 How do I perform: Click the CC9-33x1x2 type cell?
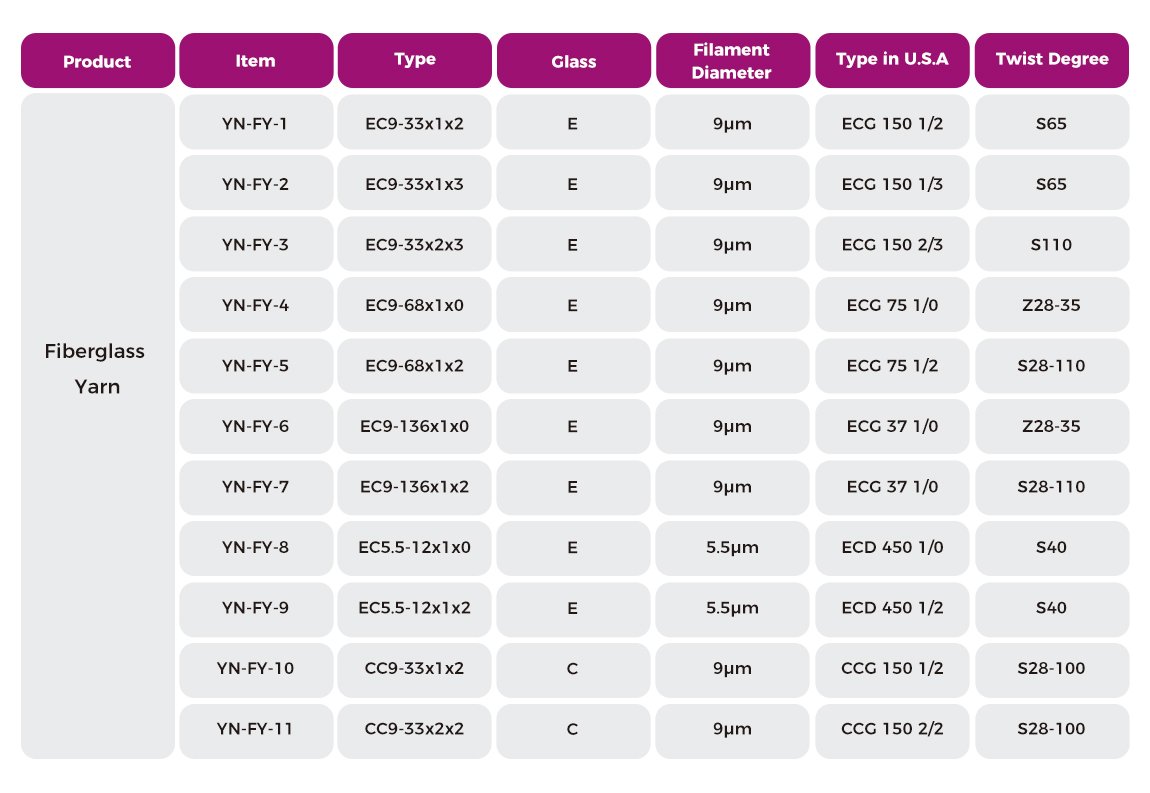click(415, 668)
